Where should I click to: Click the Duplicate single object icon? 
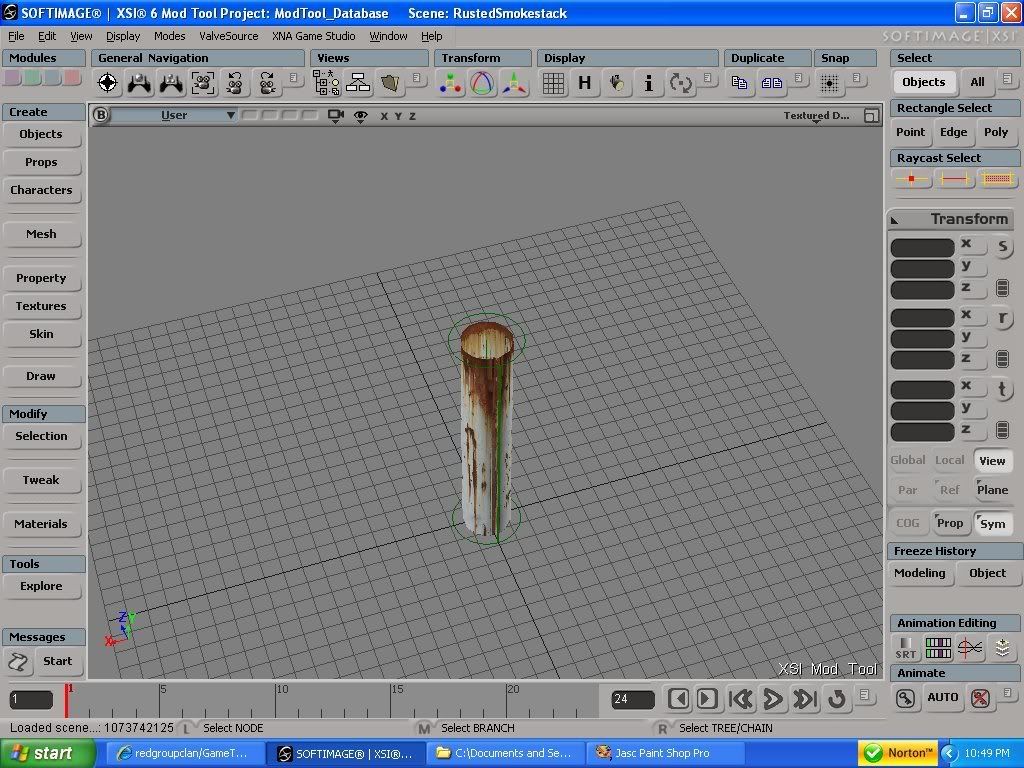tap(739, 83)
